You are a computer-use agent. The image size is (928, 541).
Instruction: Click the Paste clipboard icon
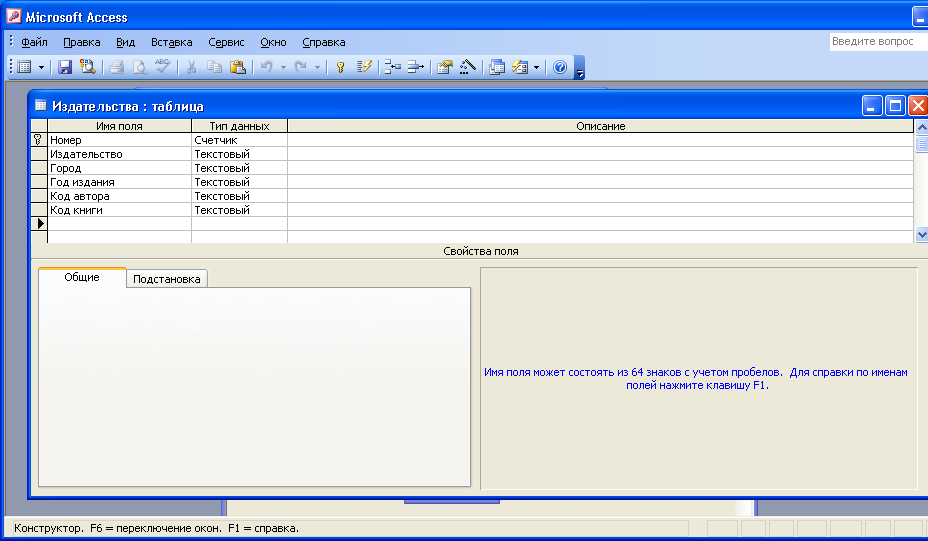(237, 67)
